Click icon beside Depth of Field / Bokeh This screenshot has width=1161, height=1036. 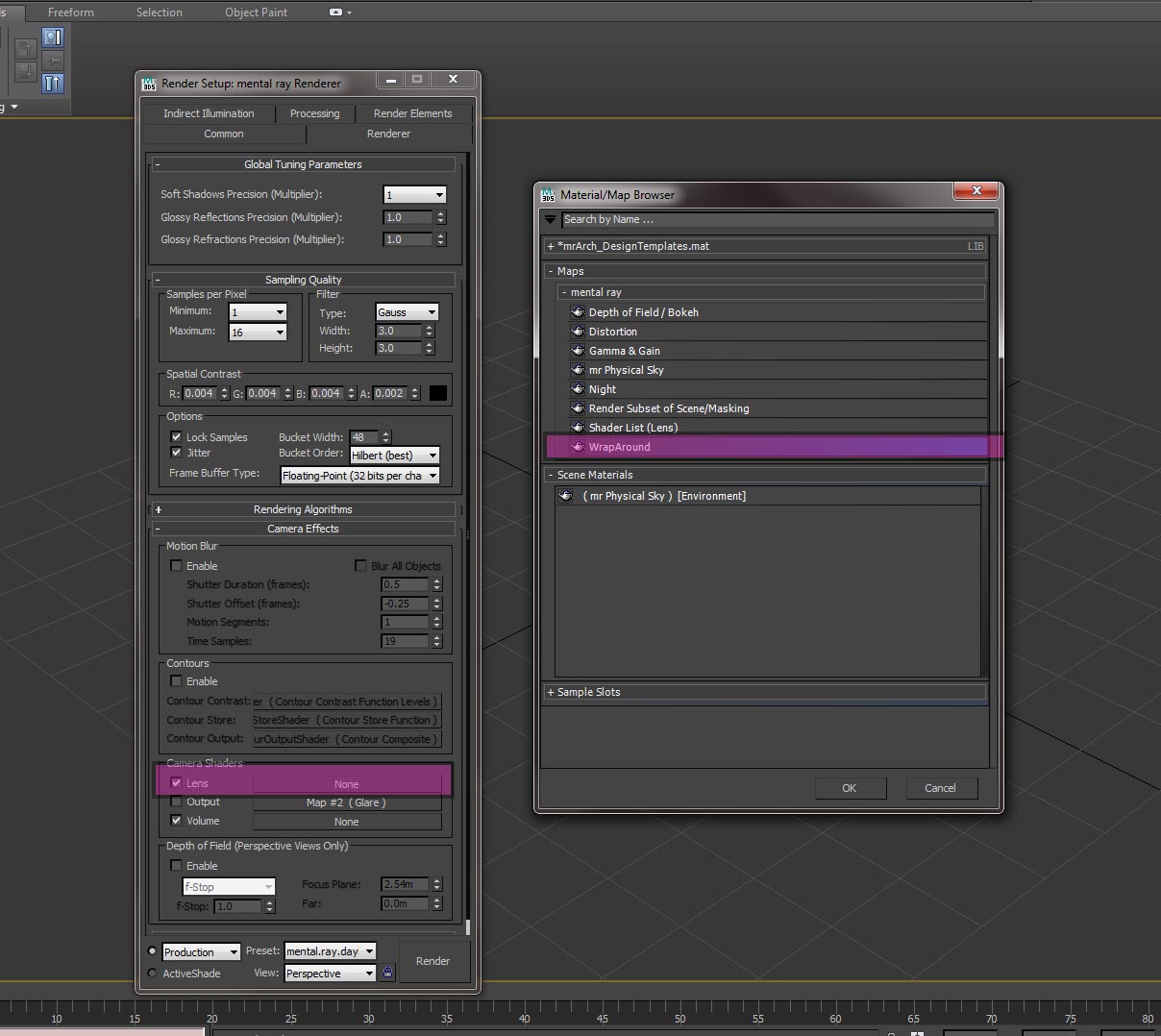tap(578, 312)
